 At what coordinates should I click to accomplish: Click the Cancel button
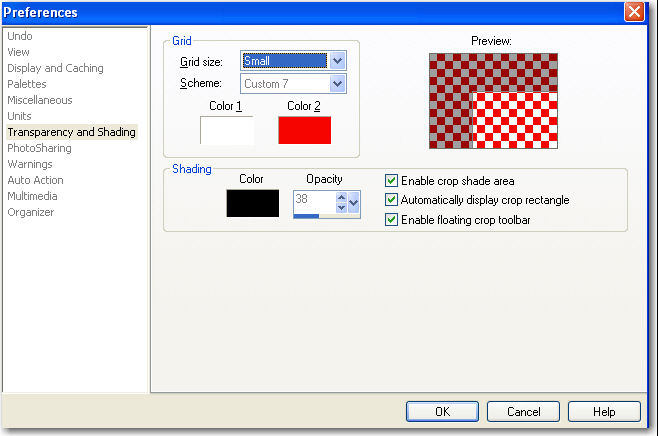523,411
